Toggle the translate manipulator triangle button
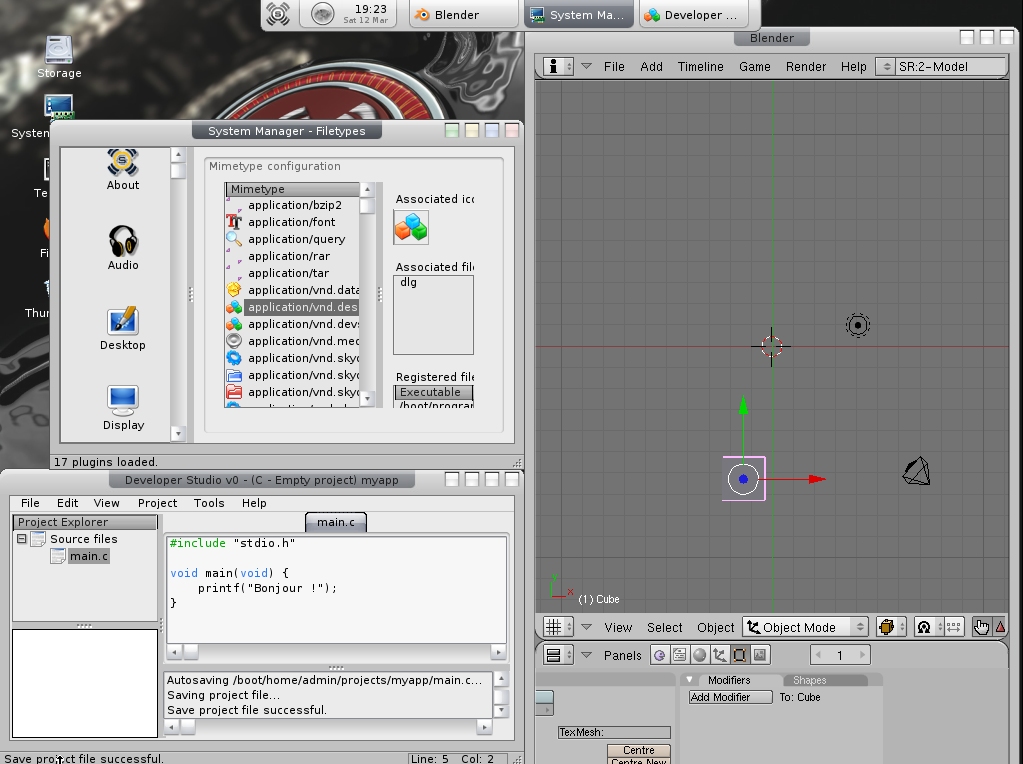The height and width of the screenshot is (764, 1023). click(999, 627)
